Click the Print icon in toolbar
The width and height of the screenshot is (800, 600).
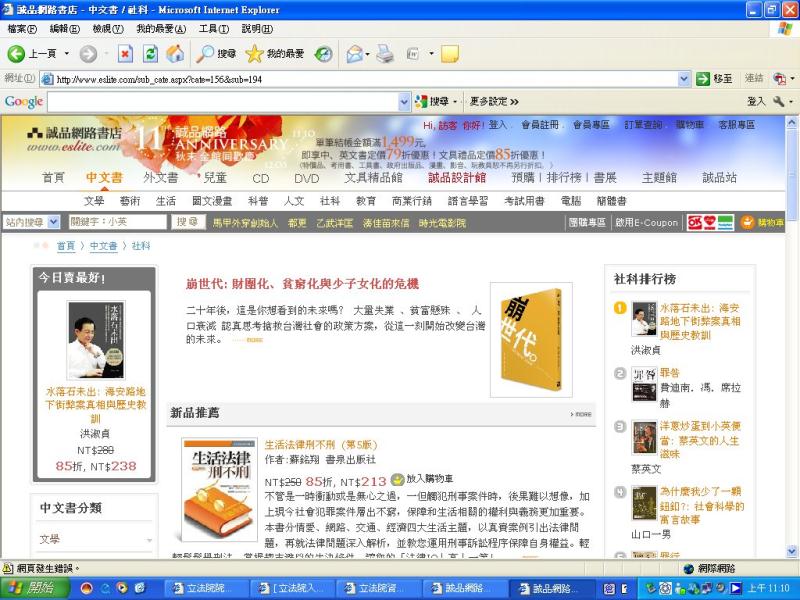click(386, 54)
